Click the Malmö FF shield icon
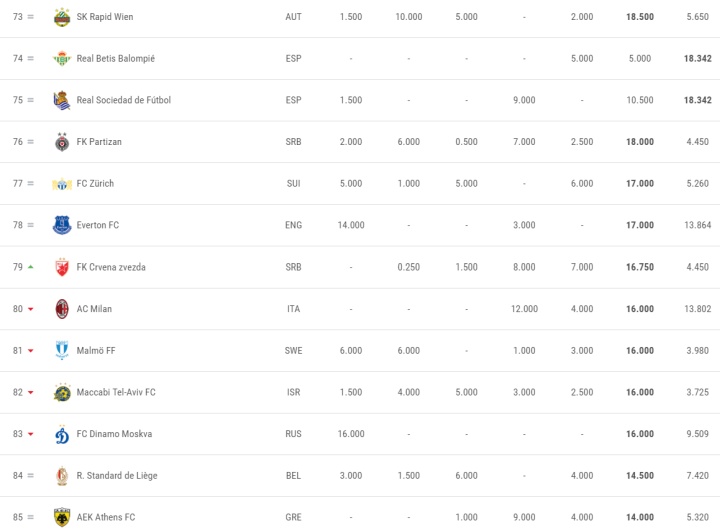The height and width of the screenshot is (531, 720). (62, 350)
